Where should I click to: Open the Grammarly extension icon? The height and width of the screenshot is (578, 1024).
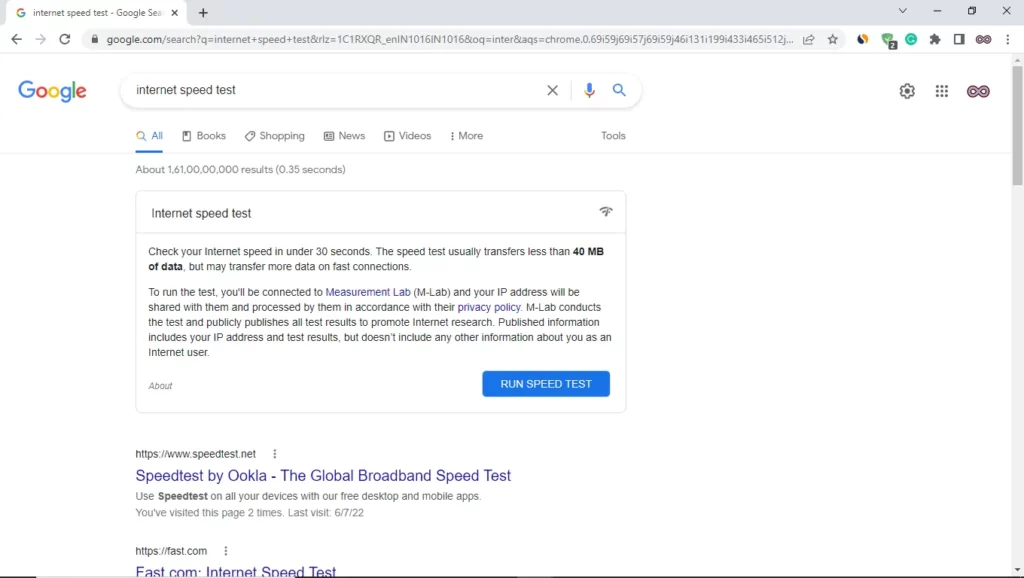point(911,39)
